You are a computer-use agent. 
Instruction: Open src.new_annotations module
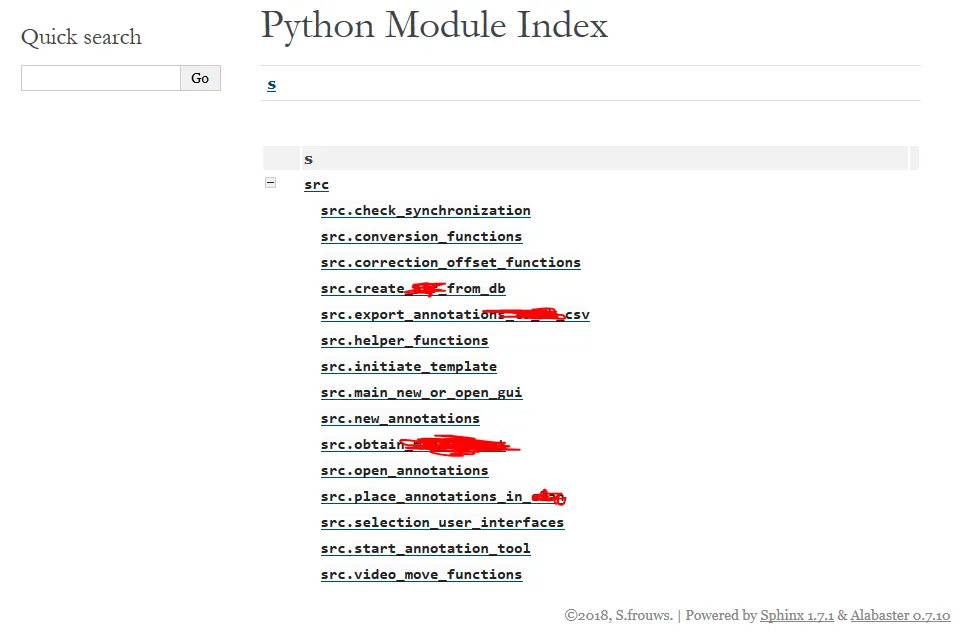[x=400, y=419]
